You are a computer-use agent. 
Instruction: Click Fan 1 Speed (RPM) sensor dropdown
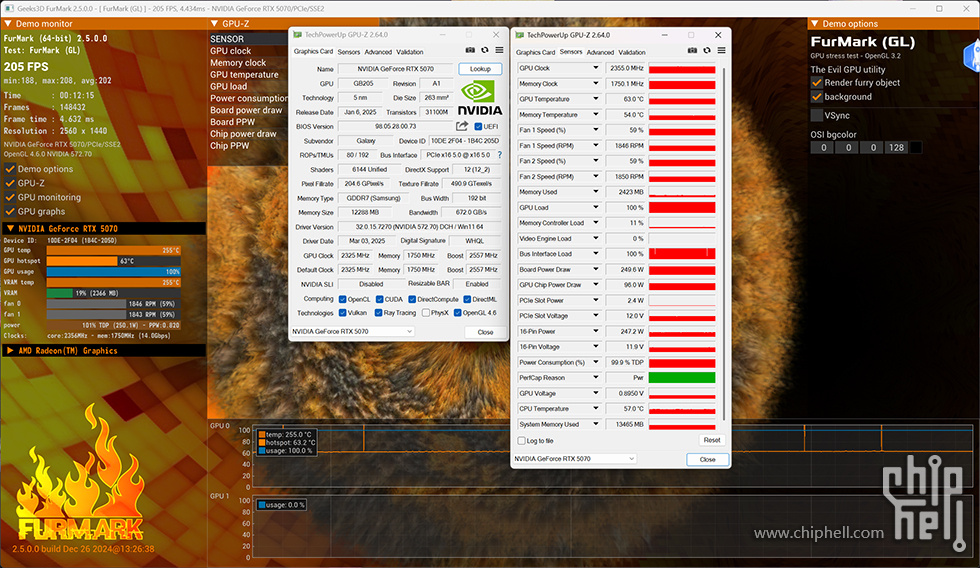[x=596, y=146]
